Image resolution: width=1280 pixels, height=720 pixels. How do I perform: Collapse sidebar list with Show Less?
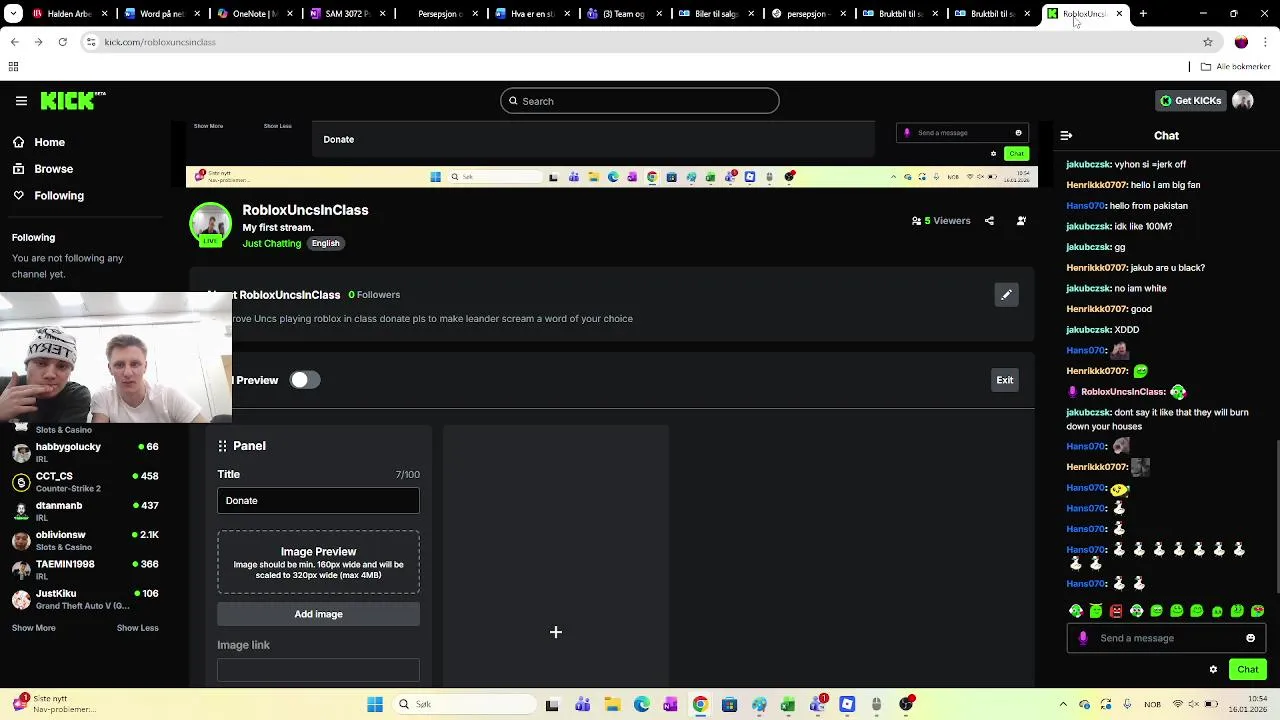pos(137,628)
